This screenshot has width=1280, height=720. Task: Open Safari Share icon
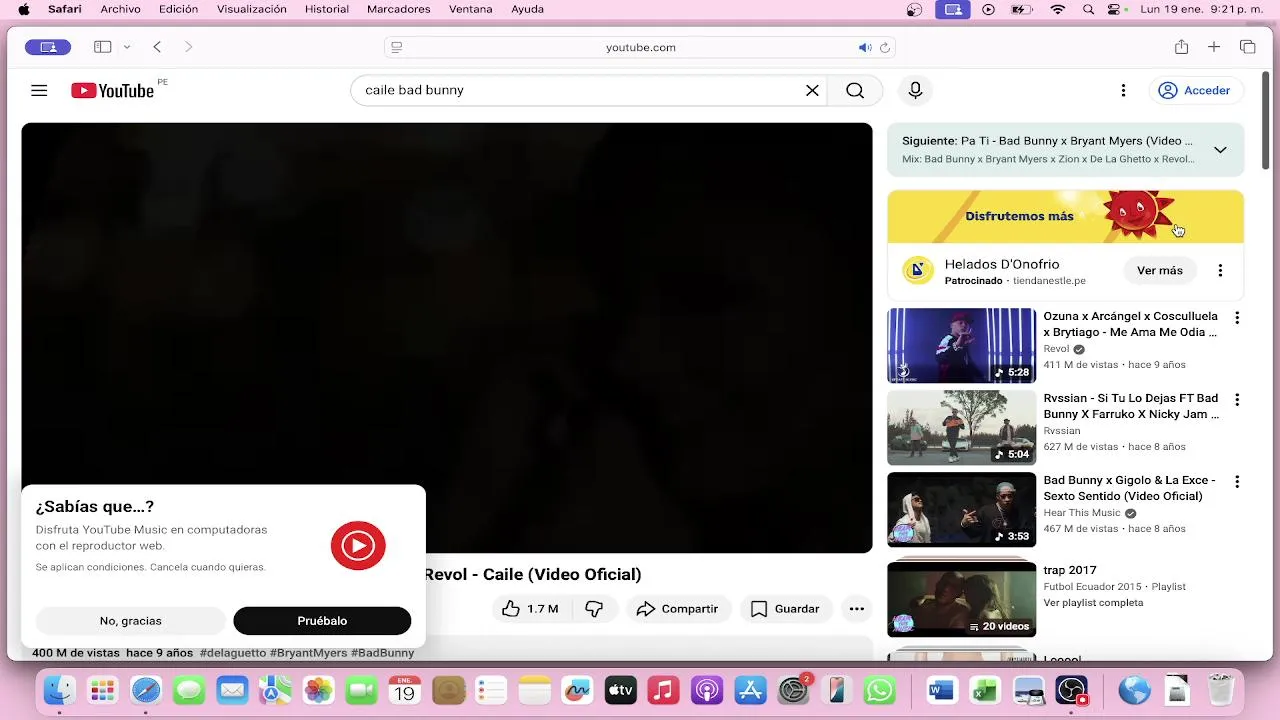tap(1181, 47)
